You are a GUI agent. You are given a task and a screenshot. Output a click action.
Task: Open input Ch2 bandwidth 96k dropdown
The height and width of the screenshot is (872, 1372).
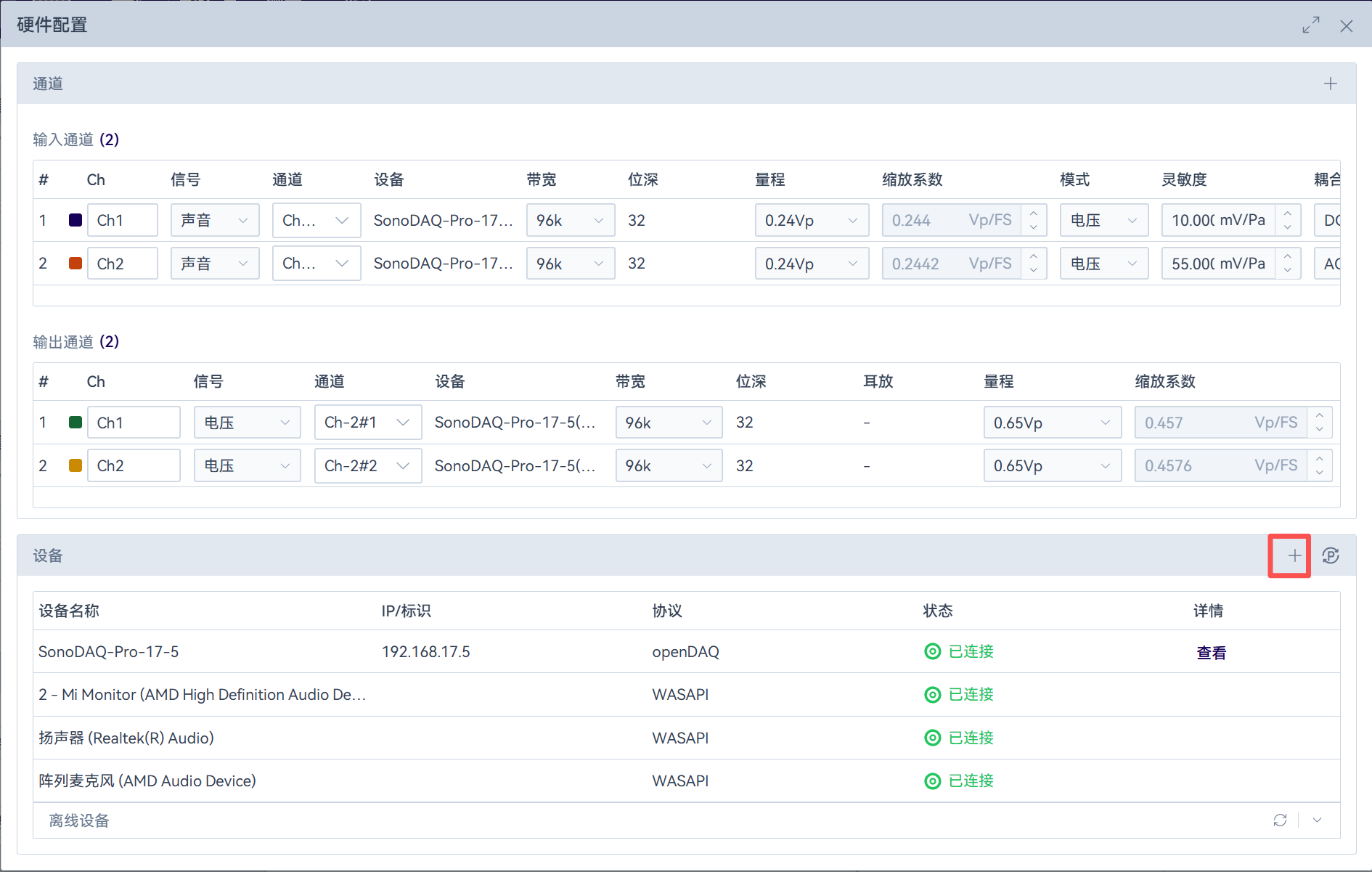click(570, 264)
